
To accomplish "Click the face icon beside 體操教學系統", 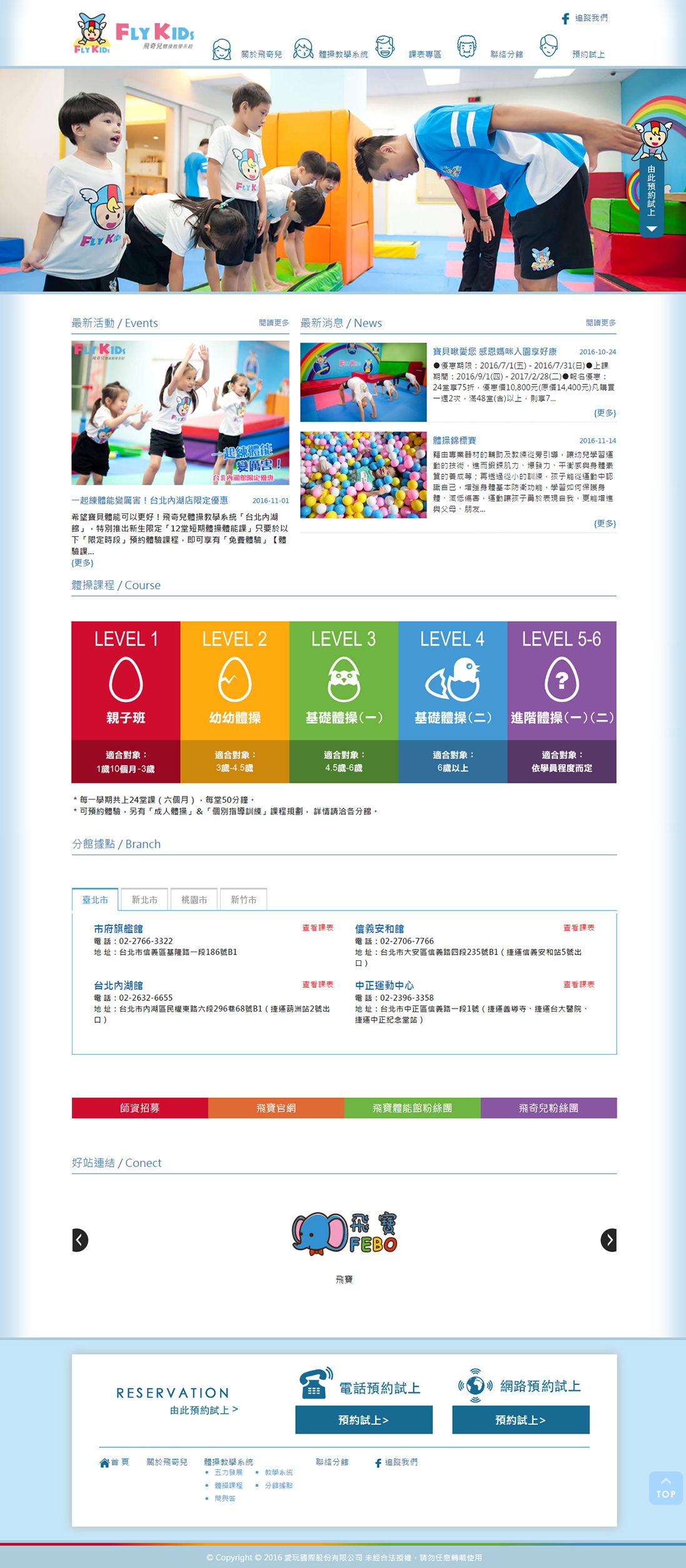I will [x=303, y=49].
